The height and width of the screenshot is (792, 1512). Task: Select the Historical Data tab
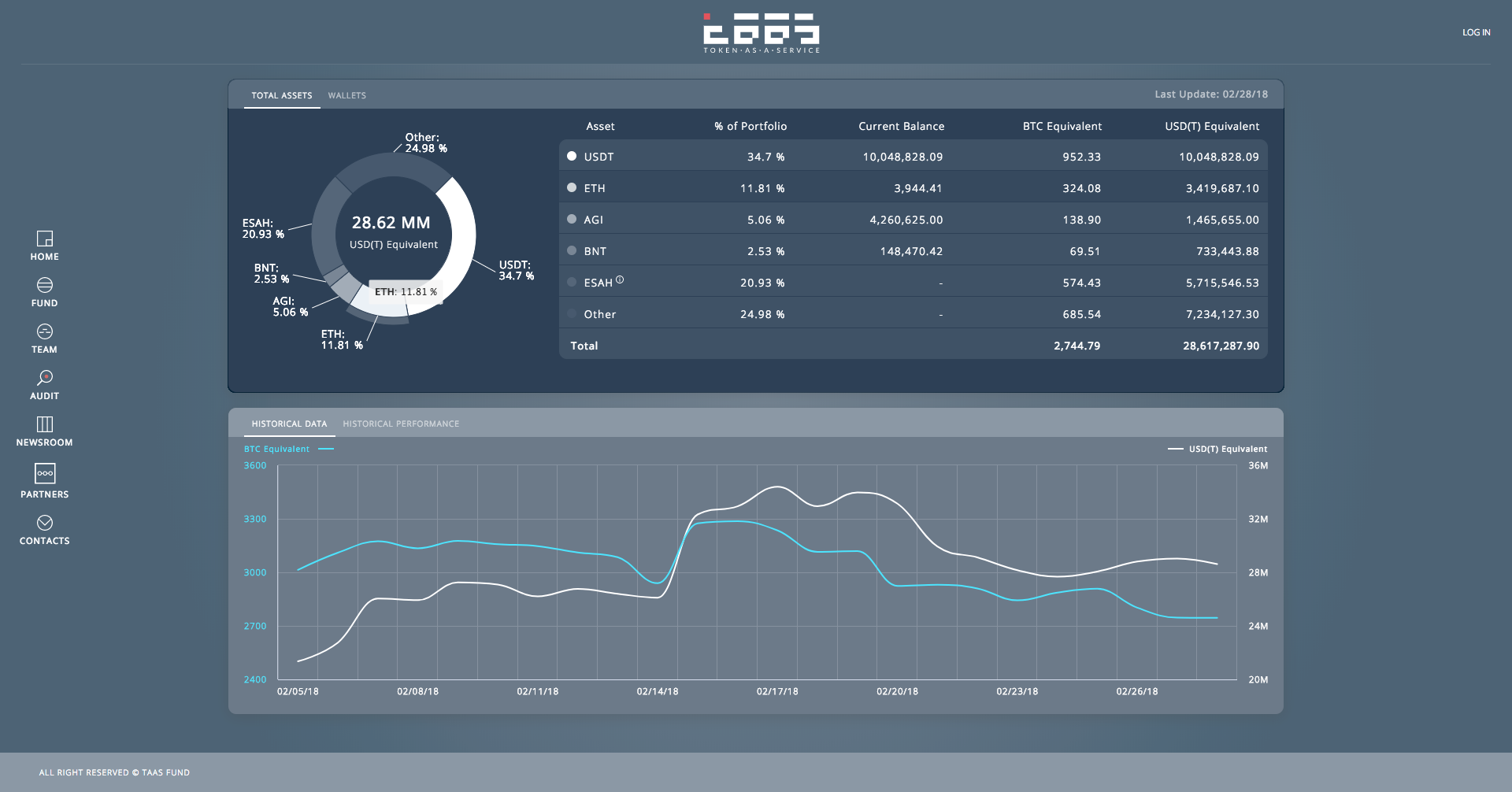coord(289,424)
